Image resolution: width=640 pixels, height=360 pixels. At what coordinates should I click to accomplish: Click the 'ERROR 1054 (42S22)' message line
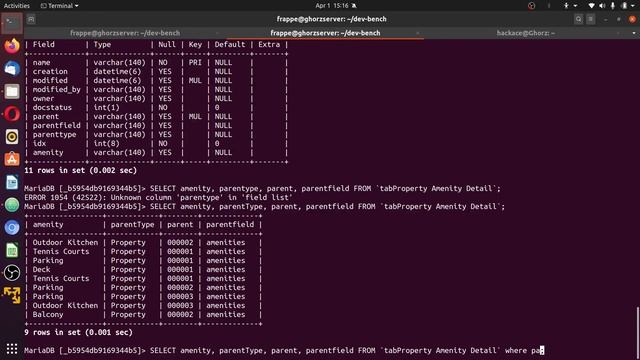coord(158,198)
